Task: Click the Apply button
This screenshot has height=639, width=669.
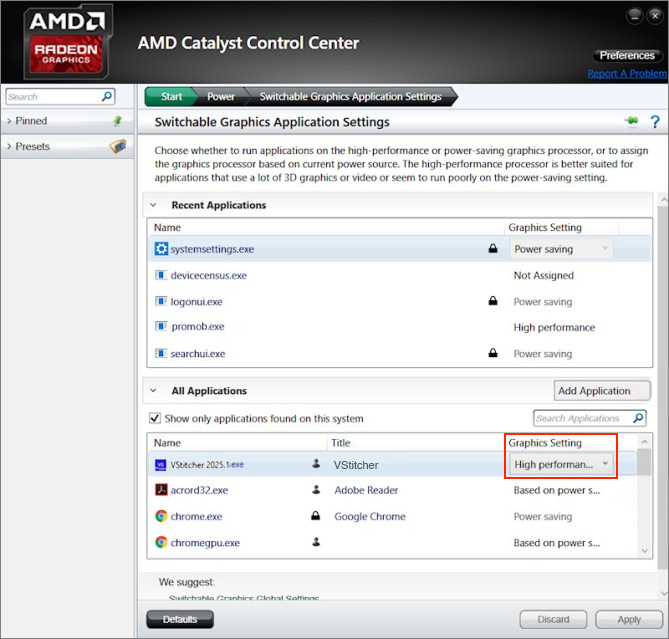Action: (x=629, y=619)
